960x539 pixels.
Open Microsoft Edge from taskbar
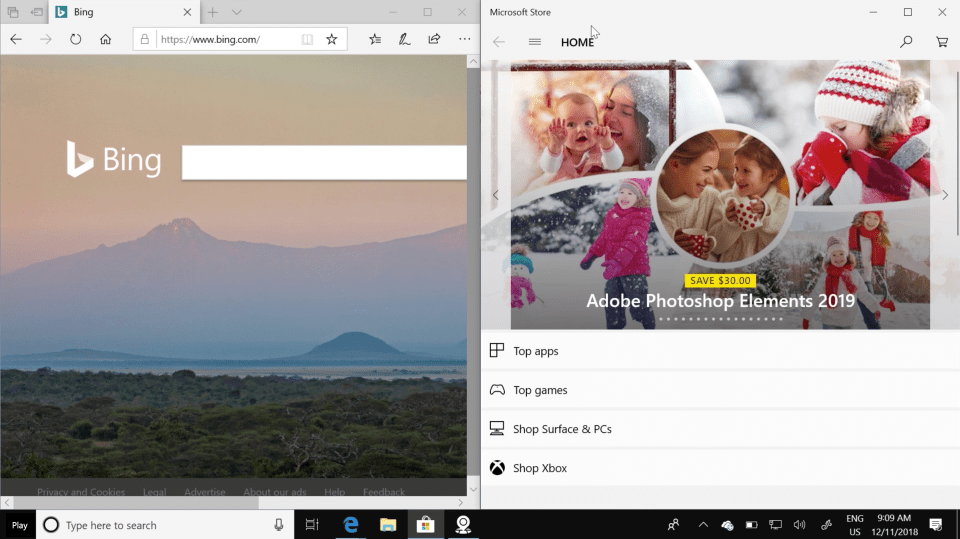point(350,525)
